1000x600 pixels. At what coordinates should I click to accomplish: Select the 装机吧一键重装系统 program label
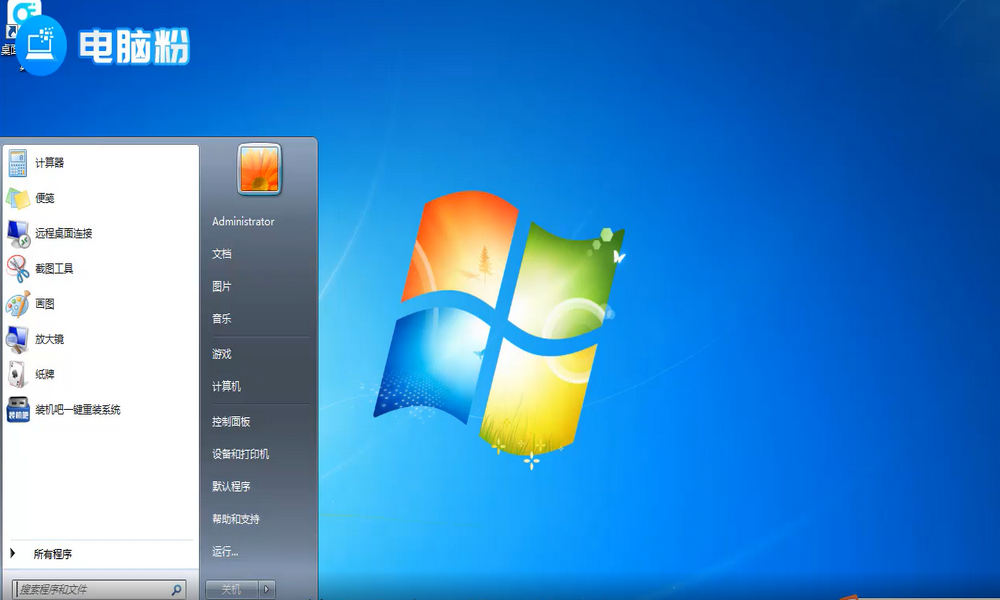[78, 410]
